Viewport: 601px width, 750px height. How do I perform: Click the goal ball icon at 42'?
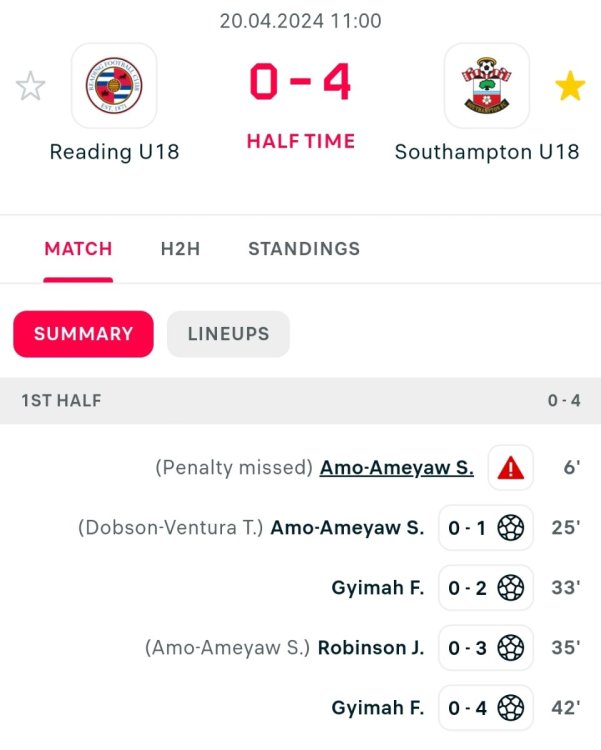coord(510,708)
